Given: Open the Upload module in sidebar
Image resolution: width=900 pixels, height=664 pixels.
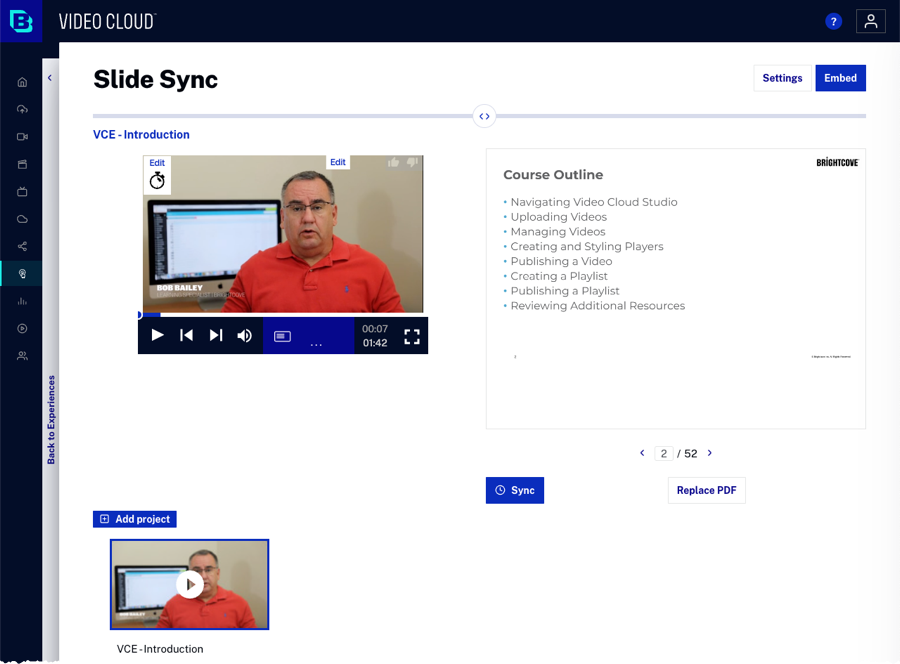Looking at the screenshot, I should click(x=22, y=109).
